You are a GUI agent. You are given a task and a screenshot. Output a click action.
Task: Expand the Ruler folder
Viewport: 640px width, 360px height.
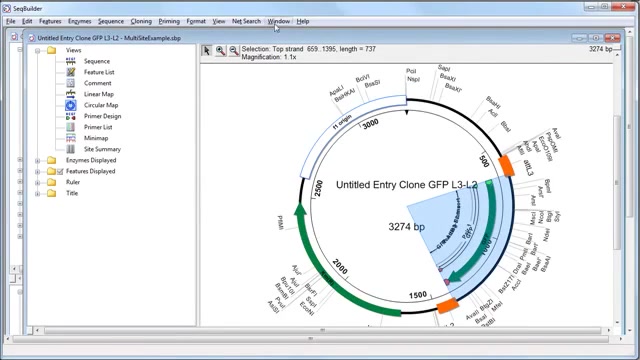click(x=38, y=182)
